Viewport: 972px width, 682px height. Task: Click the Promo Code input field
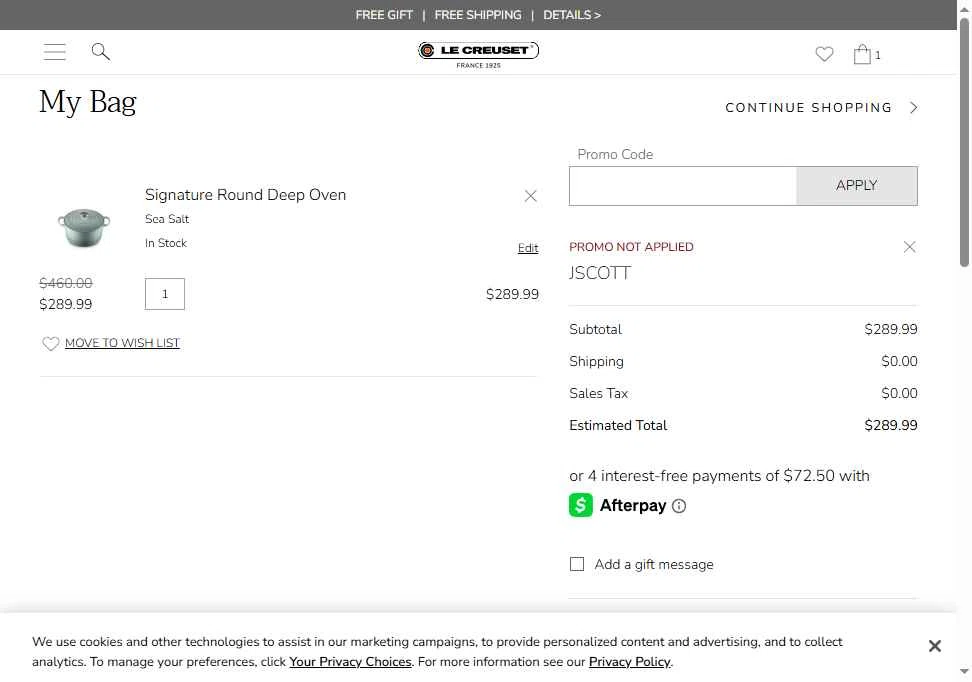[x=683, y=186]
